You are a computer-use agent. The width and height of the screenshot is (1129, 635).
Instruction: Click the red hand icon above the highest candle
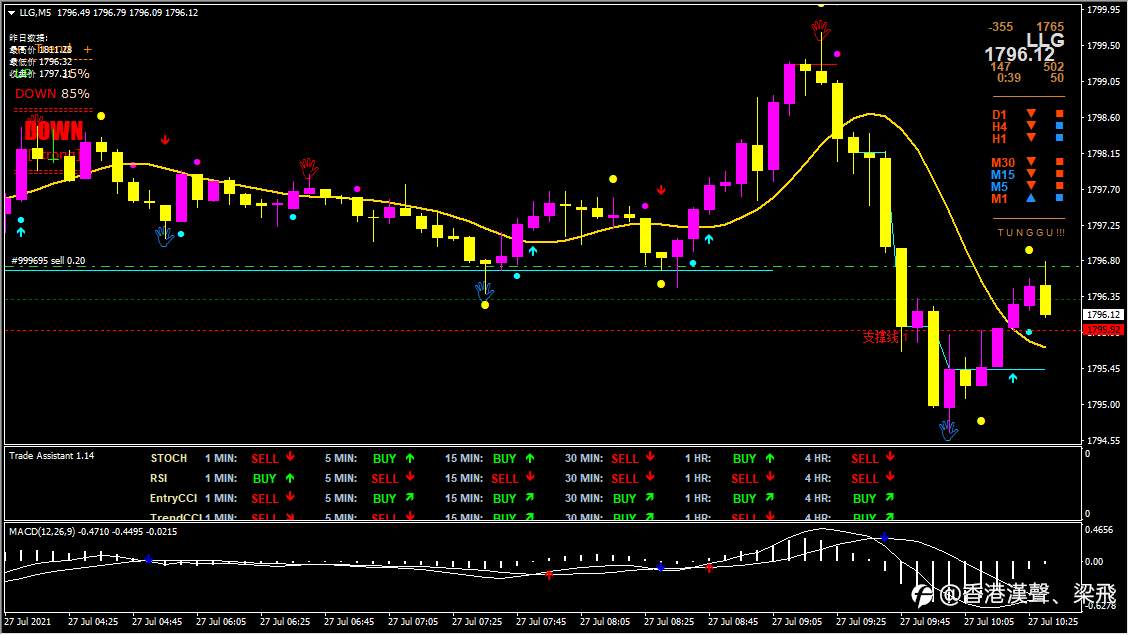(x=821, y=30)
